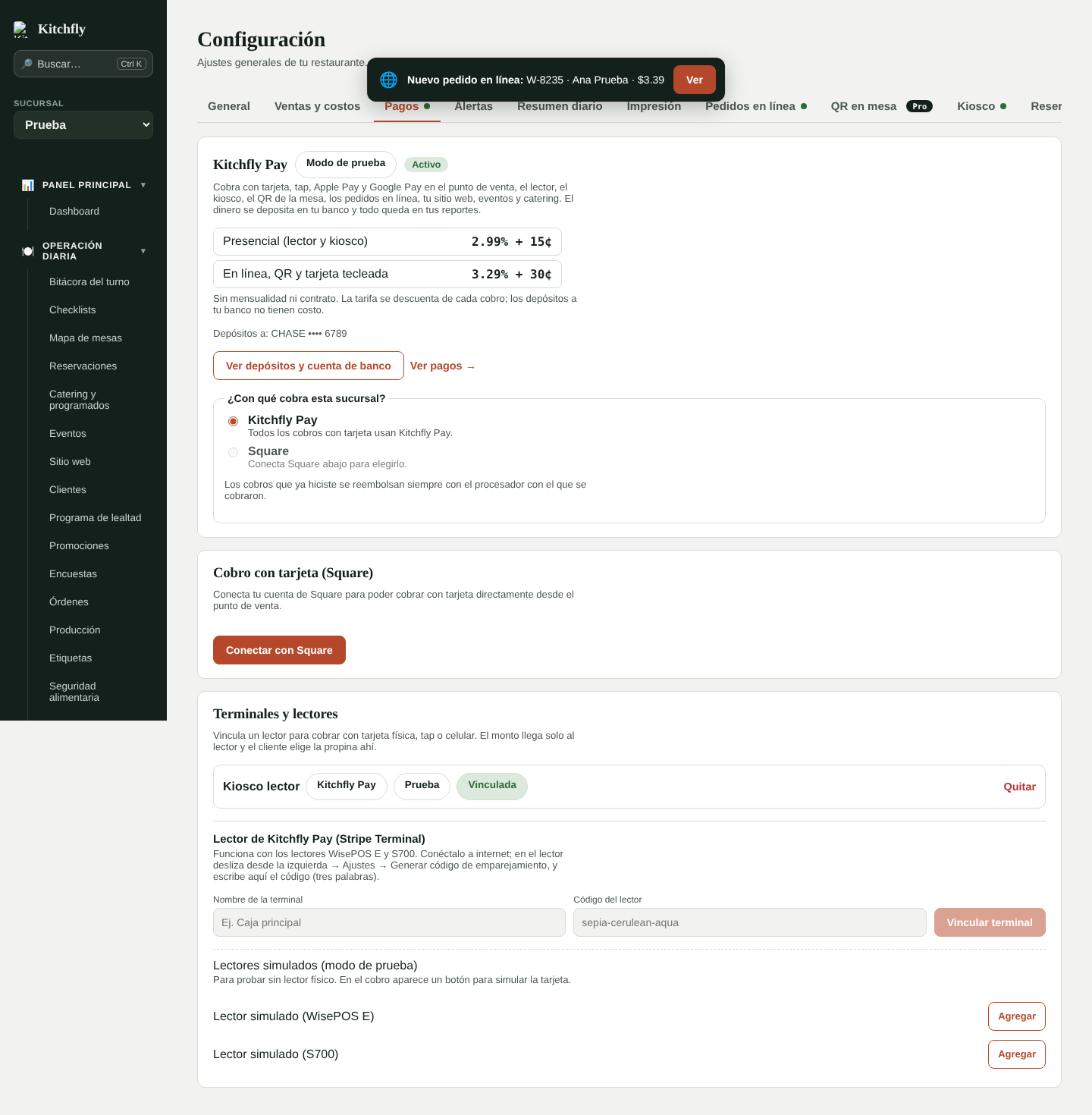Follow the Ver pagos link
This screenshot has width=1092, height=1115.
coord(443,366)
